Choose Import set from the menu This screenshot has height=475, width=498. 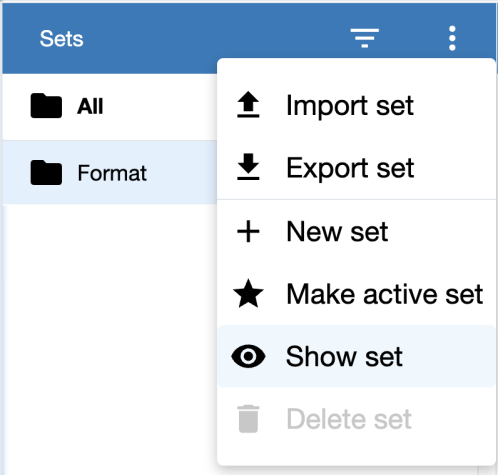(x=356, y=105)
